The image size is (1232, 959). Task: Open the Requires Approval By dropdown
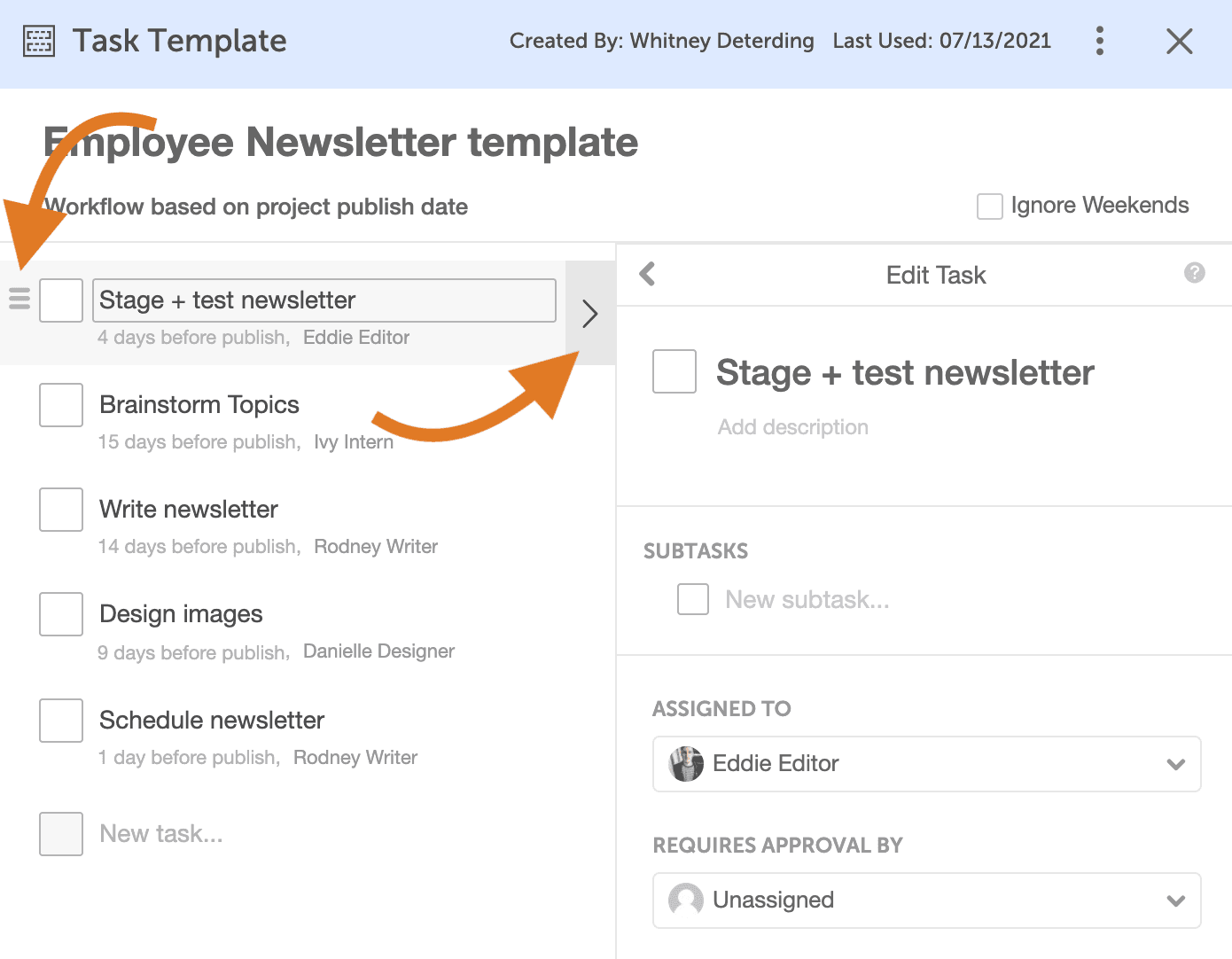pyautogui.click(x=1176, y=900)
